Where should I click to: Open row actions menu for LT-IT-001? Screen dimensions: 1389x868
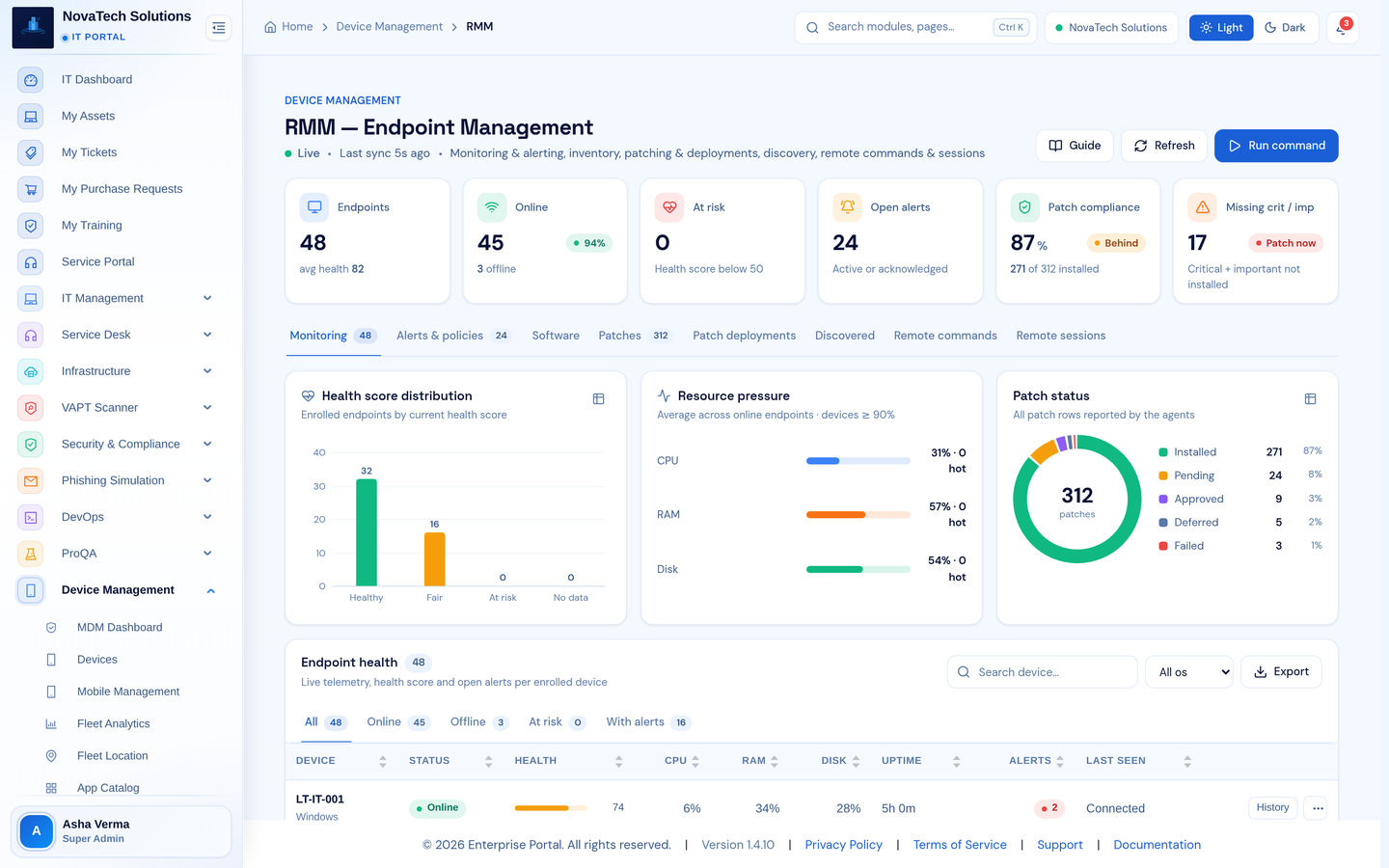[1318, 808]
